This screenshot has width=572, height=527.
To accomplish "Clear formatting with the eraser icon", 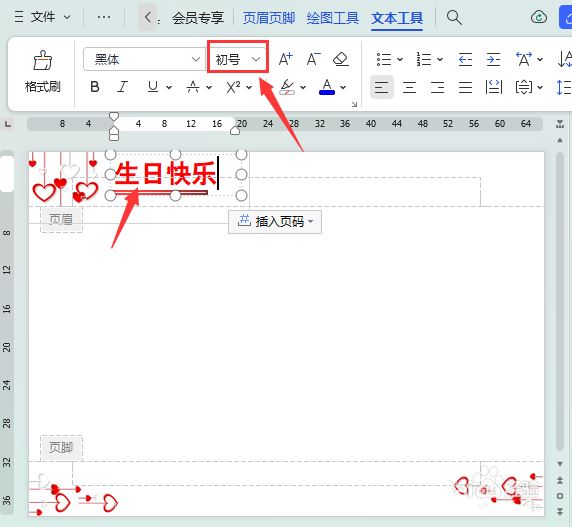I will pos(341,59).
